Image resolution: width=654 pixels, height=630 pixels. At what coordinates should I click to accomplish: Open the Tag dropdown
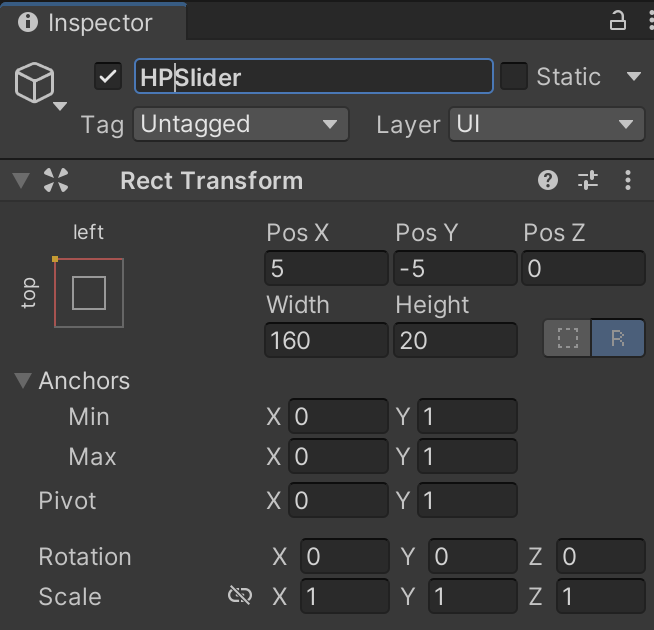[x=241, y=125]
